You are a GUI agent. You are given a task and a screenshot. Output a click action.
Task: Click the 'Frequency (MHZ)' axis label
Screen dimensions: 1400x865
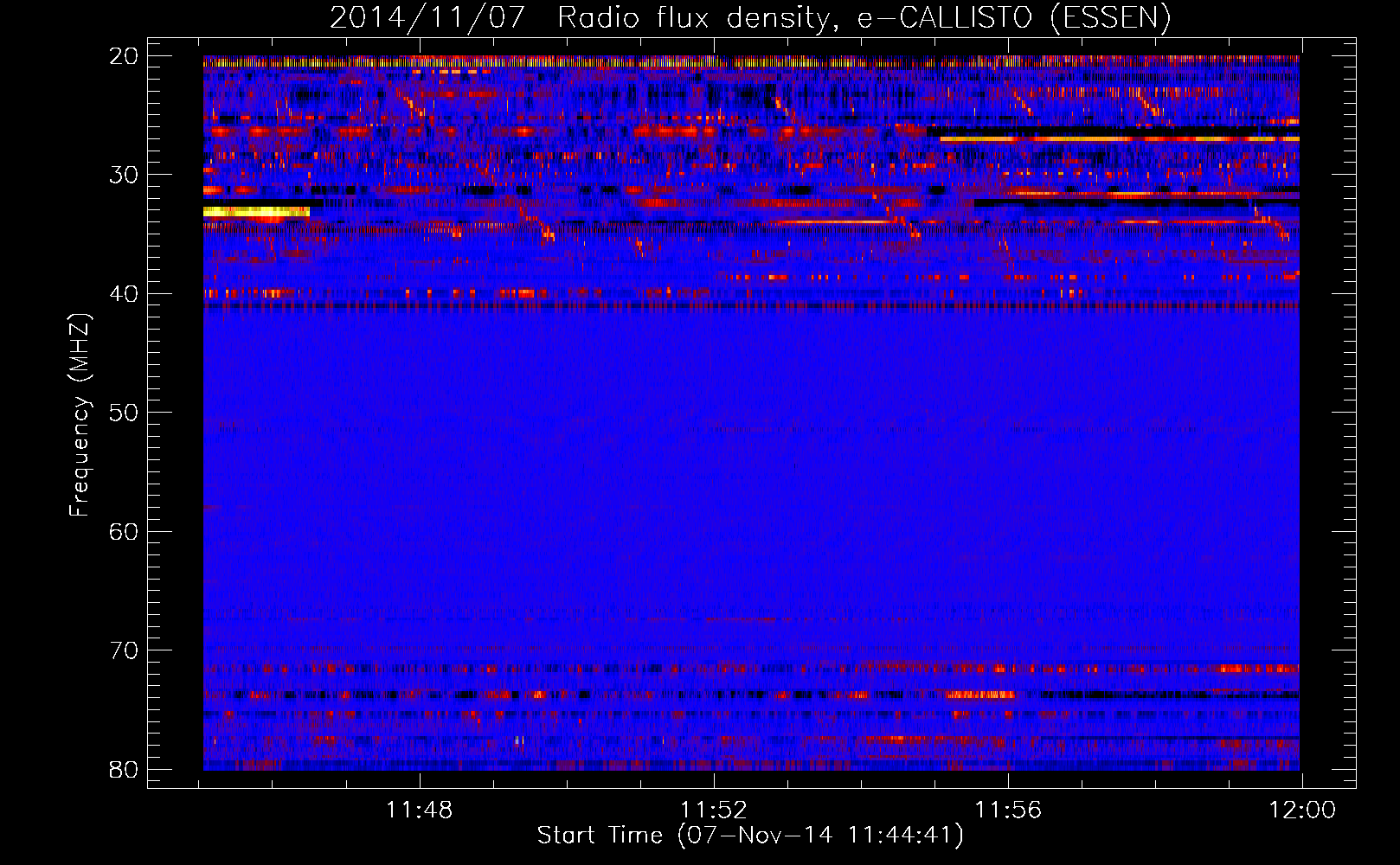(x=80, y=414)
